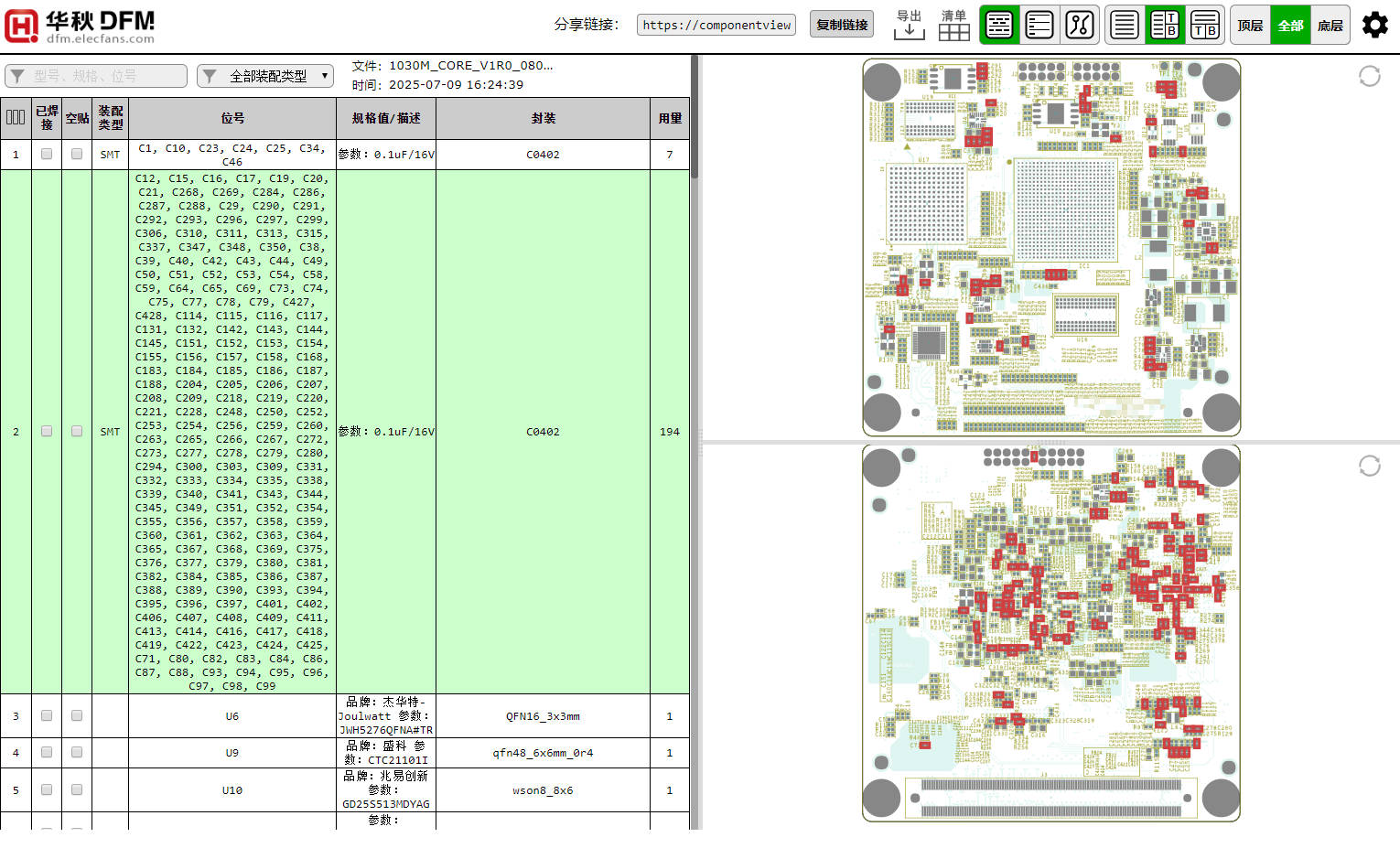Screen dimensions: 1400x848
Task: Switch to the 底层 layer tab
Action: [x=1330, y=25]
